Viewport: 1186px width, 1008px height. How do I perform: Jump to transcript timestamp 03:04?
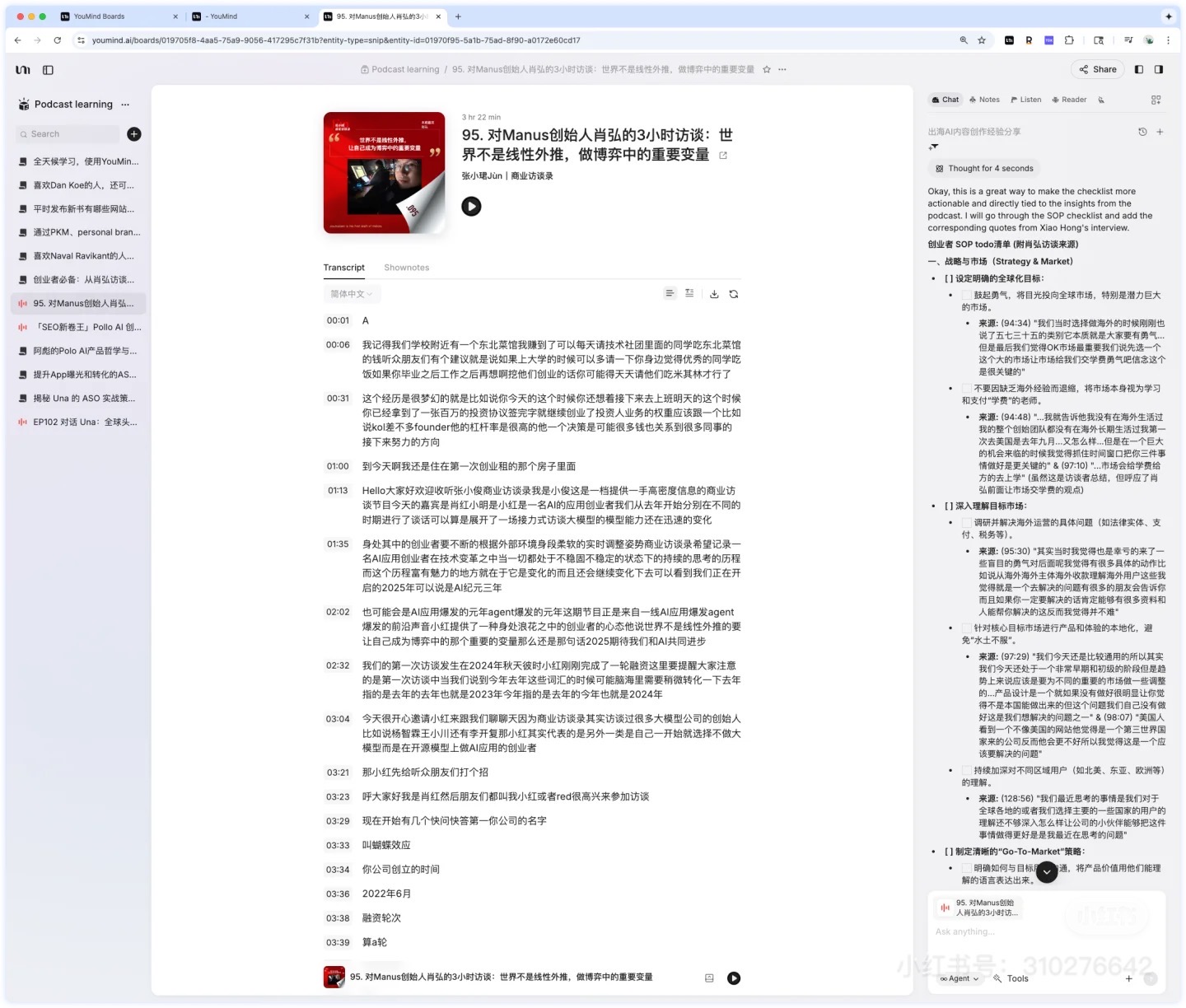point(338,719)
